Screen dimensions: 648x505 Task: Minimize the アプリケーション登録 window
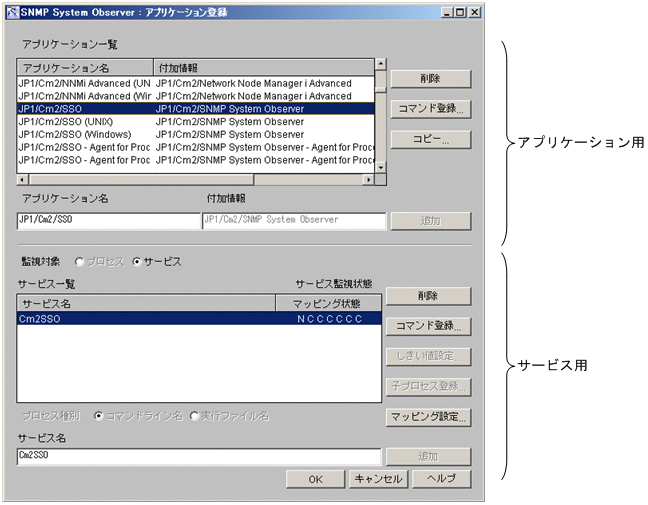coord(447,12)
